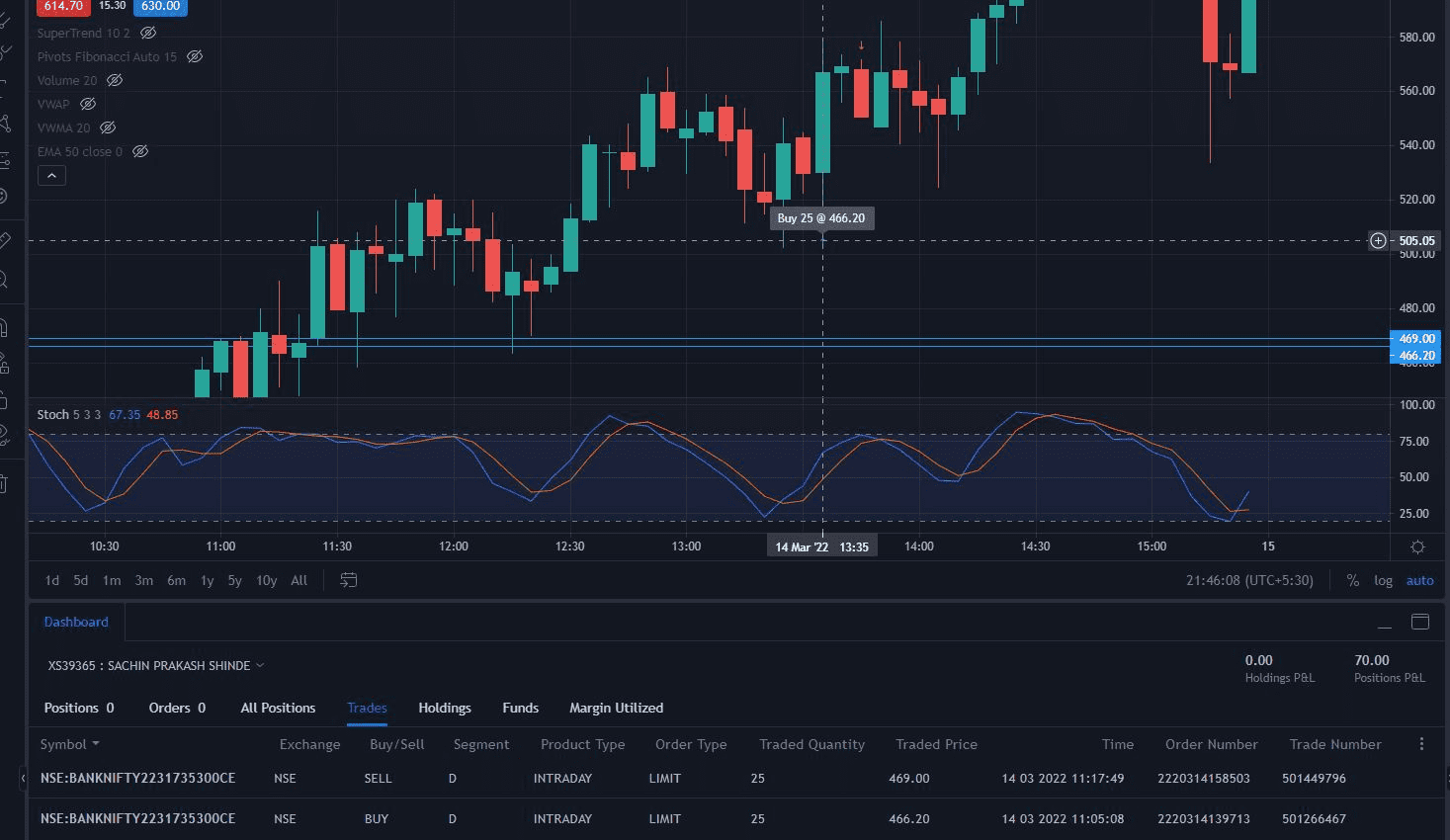Click the 469.00 price line label

tap(1416, 339)
